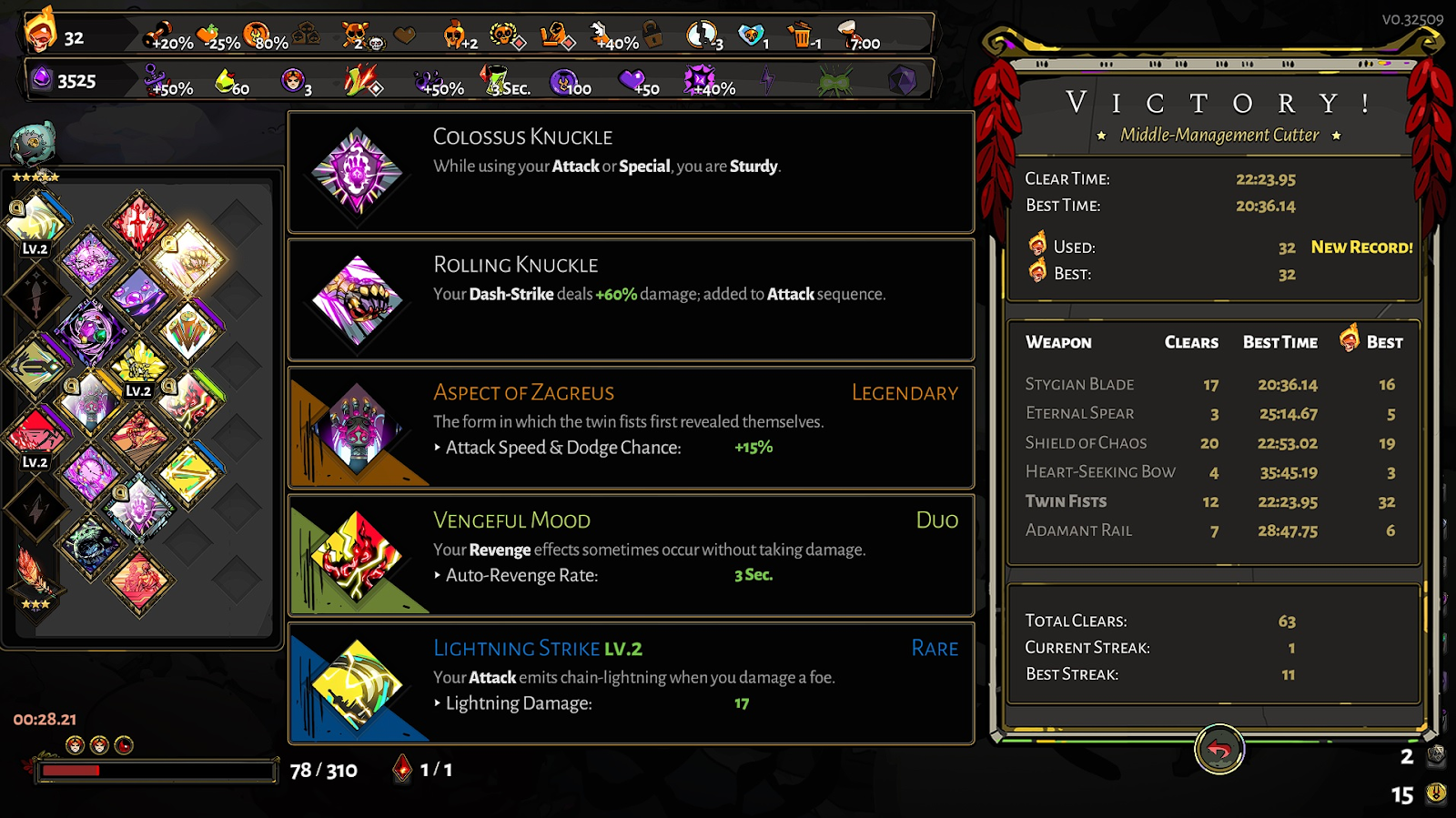Select the Colossus Knuckle boon icon

pos(358,173)
